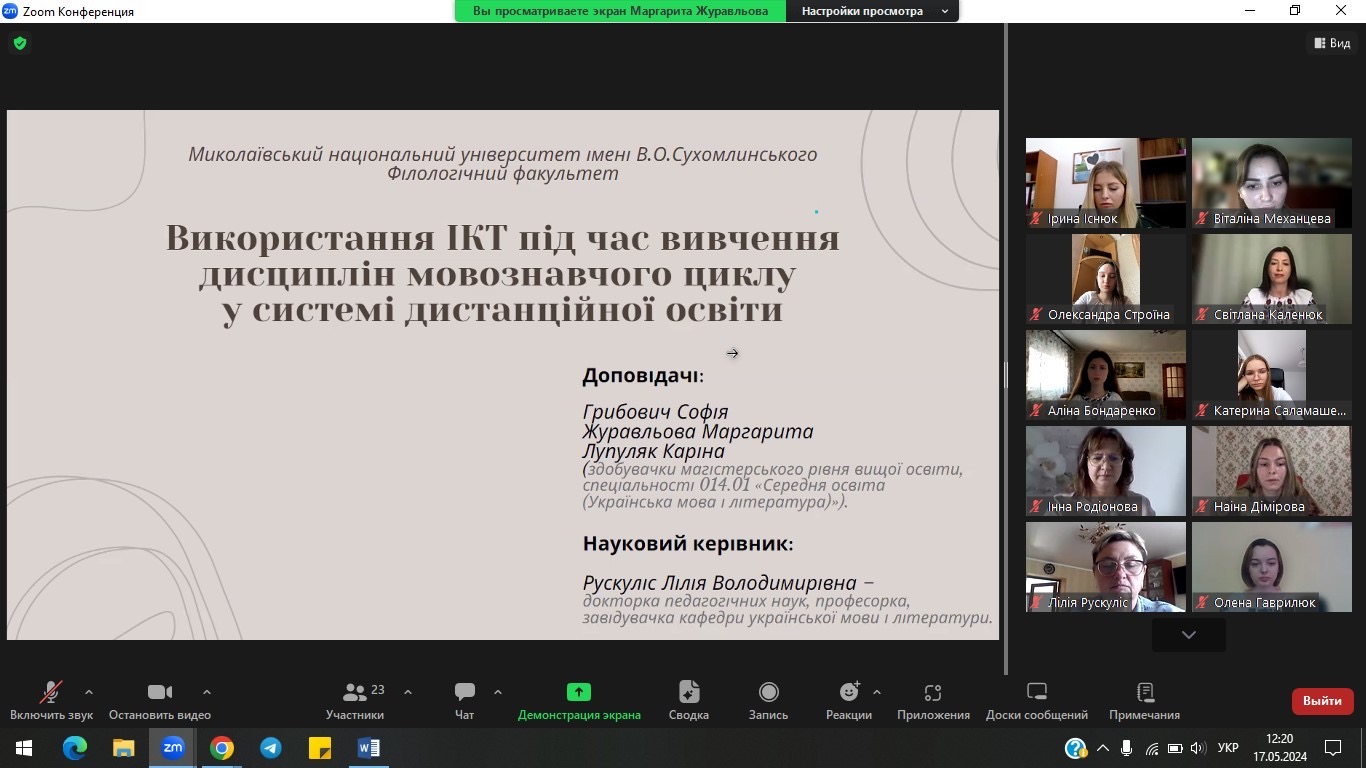Select Світлана Каленюк video thumbnail
The width and height of the screenshot is (1366, 768).
1272,279
